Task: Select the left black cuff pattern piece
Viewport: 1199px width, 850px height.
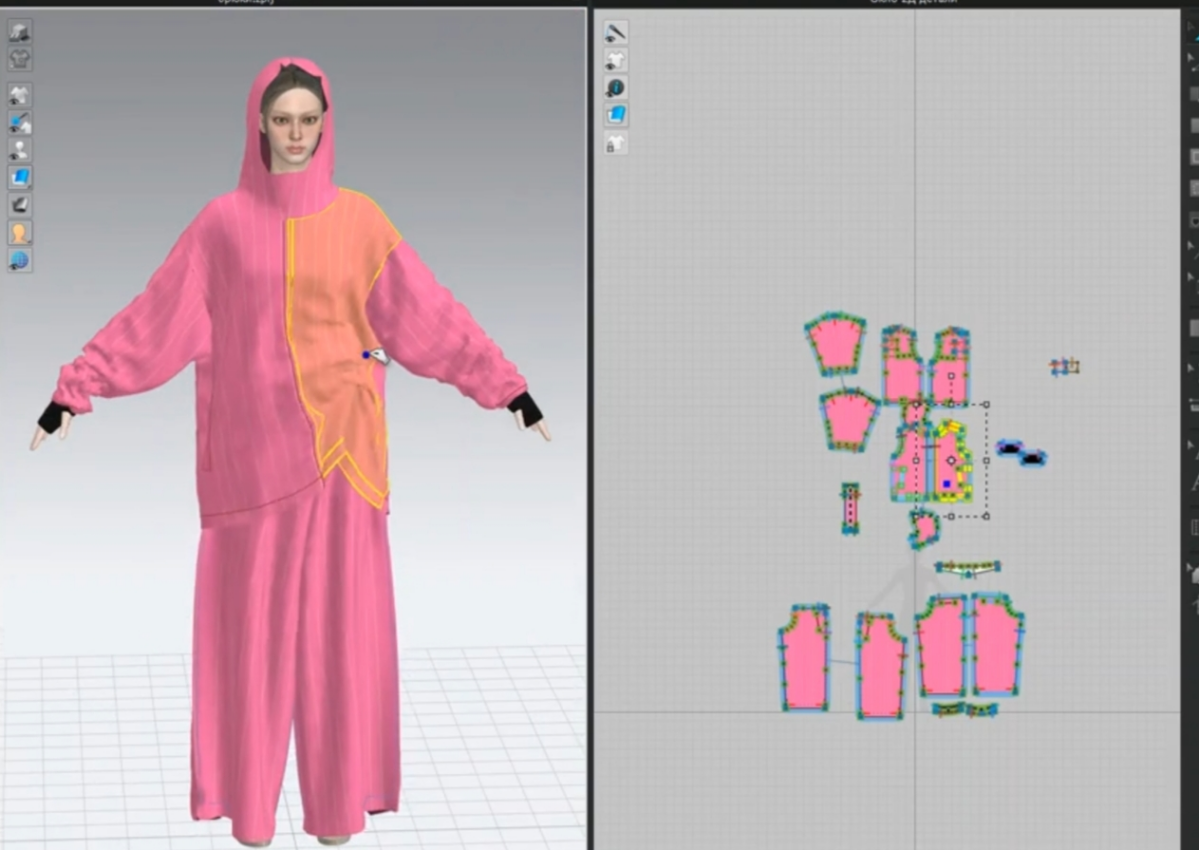Action: pyautogui.click(x=1010, y=448)
